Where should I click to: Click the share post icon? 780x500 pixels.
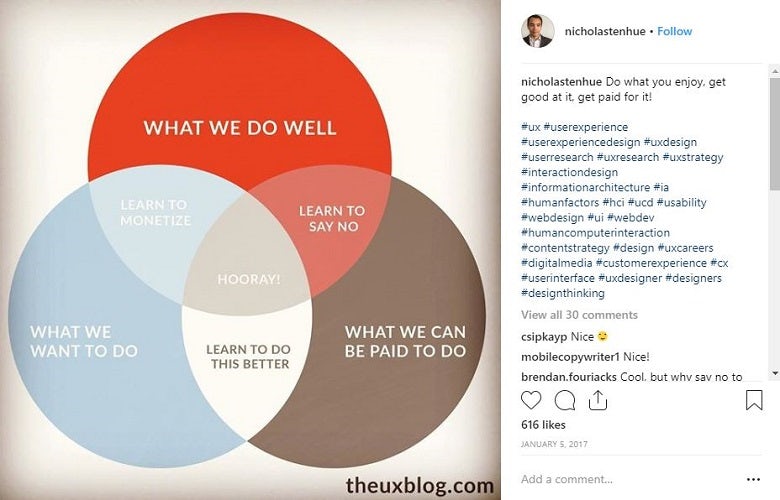click(598, 401)
